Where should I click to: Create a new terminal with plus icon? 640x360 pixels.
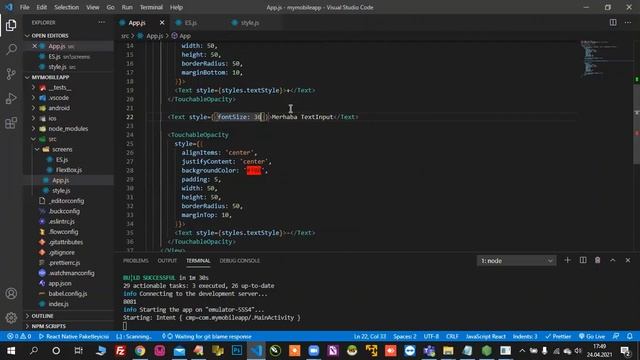coord(567,260)
